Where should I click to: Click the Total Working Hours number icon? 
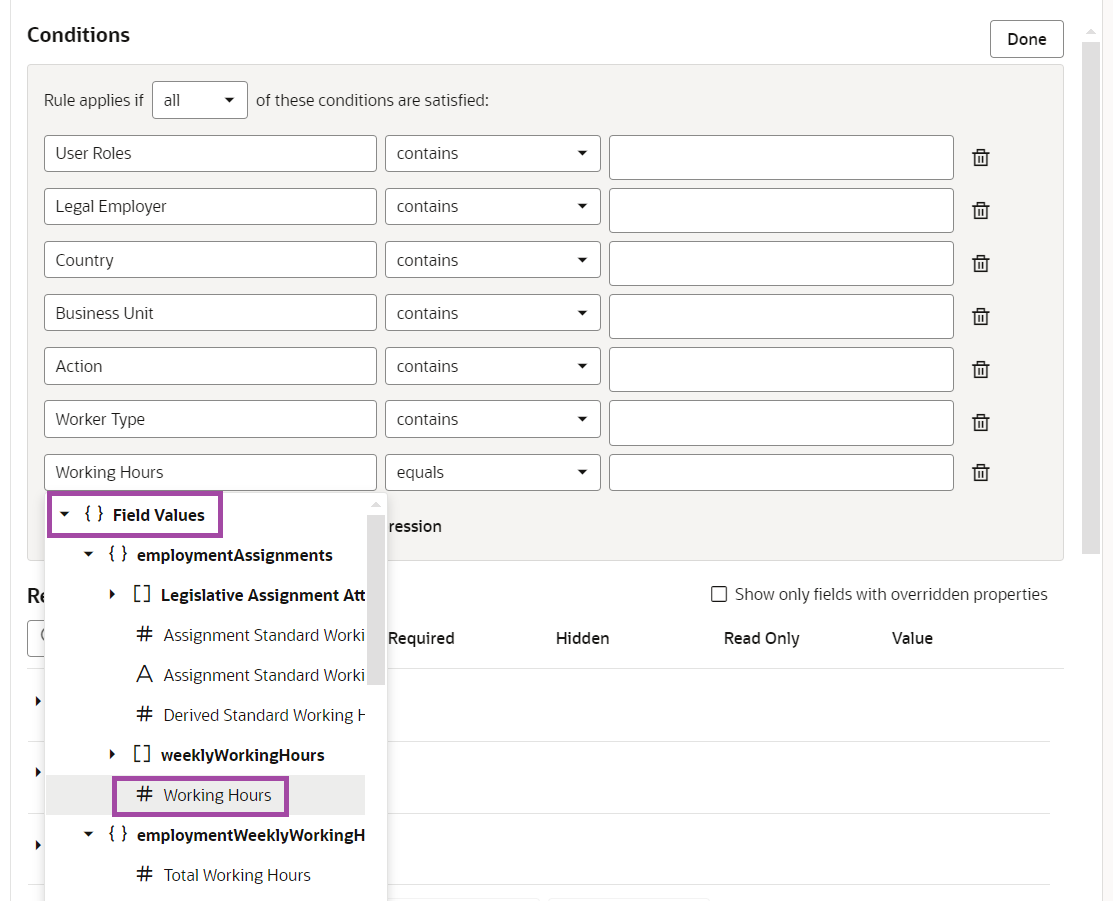[x=144, y=875]
